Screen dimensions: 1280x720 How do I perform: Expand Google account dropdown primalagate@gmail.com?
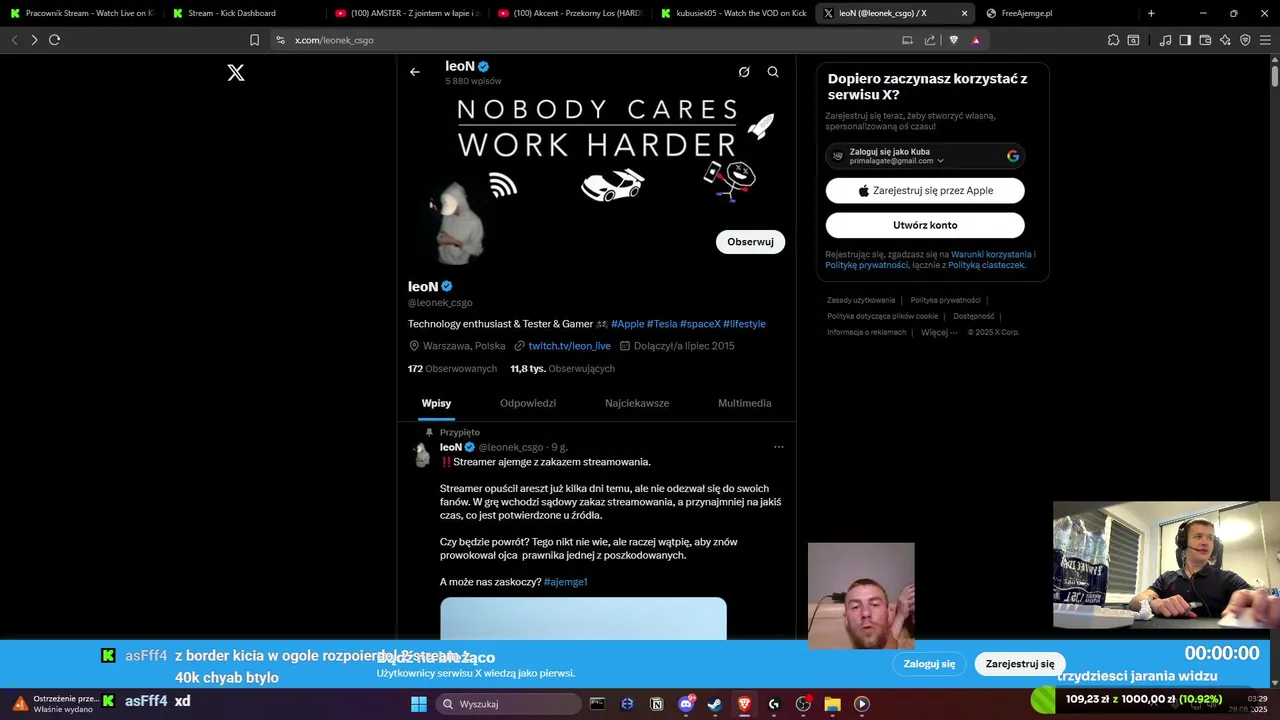click(x=940, y=161)
